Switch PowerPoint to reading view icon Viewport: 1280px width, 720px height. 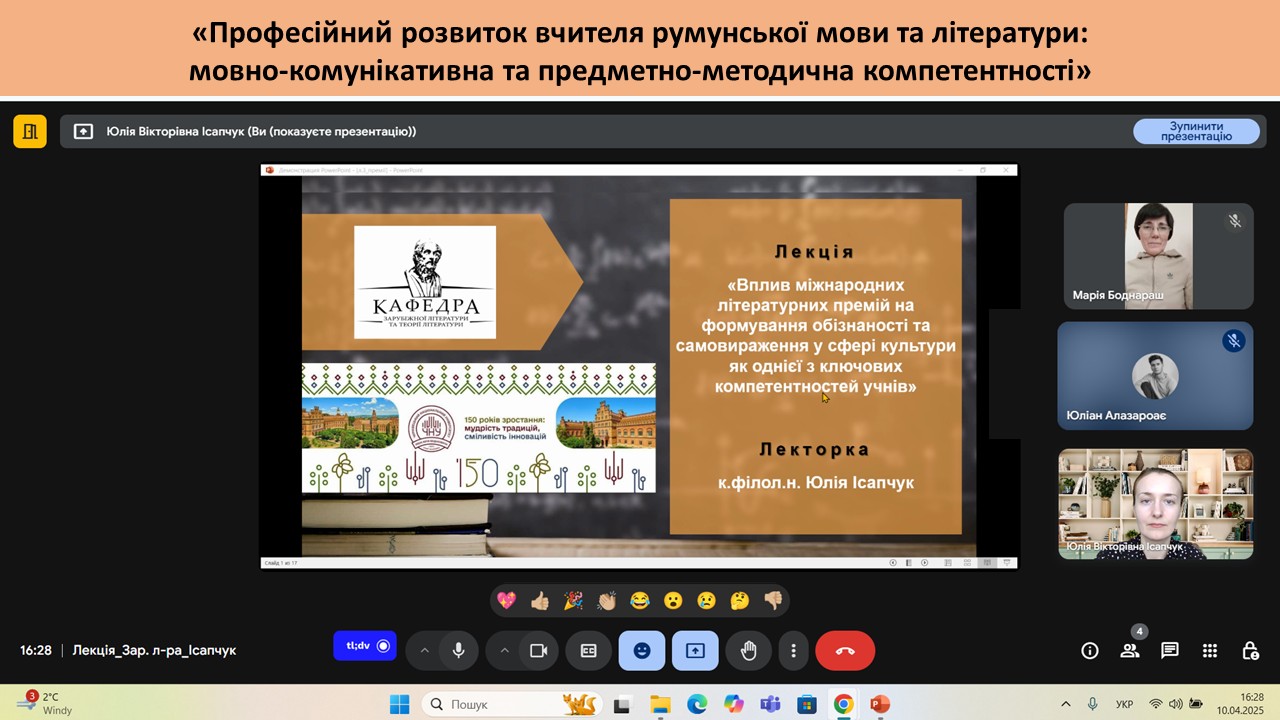click(988, 563)
